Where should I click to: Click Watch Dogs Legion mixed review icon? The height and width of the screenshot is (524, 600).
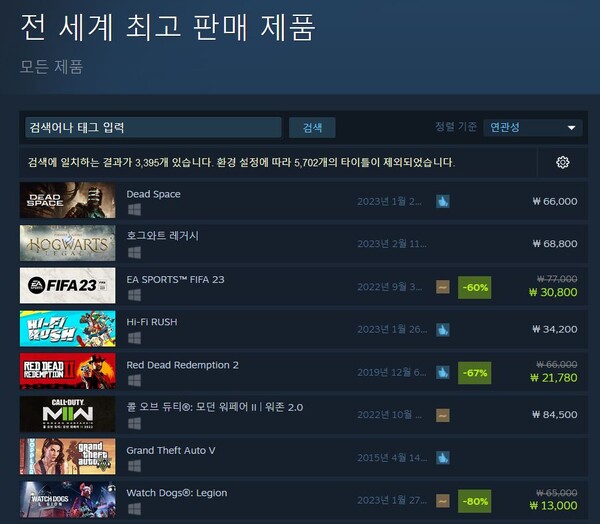(x=443, y=501)
